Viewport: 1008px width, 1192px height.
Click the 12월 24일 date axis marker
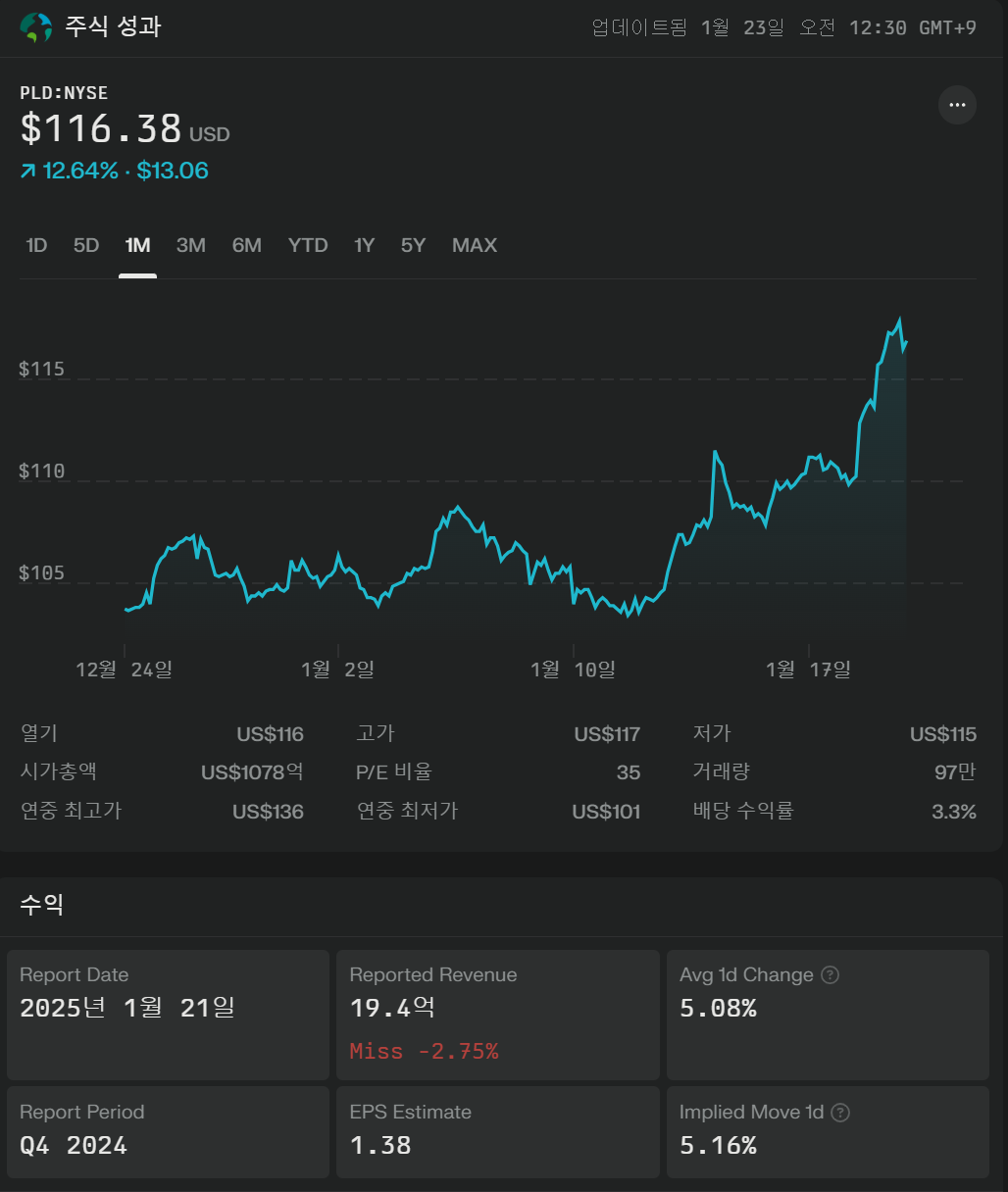click(x=124, y=670)
